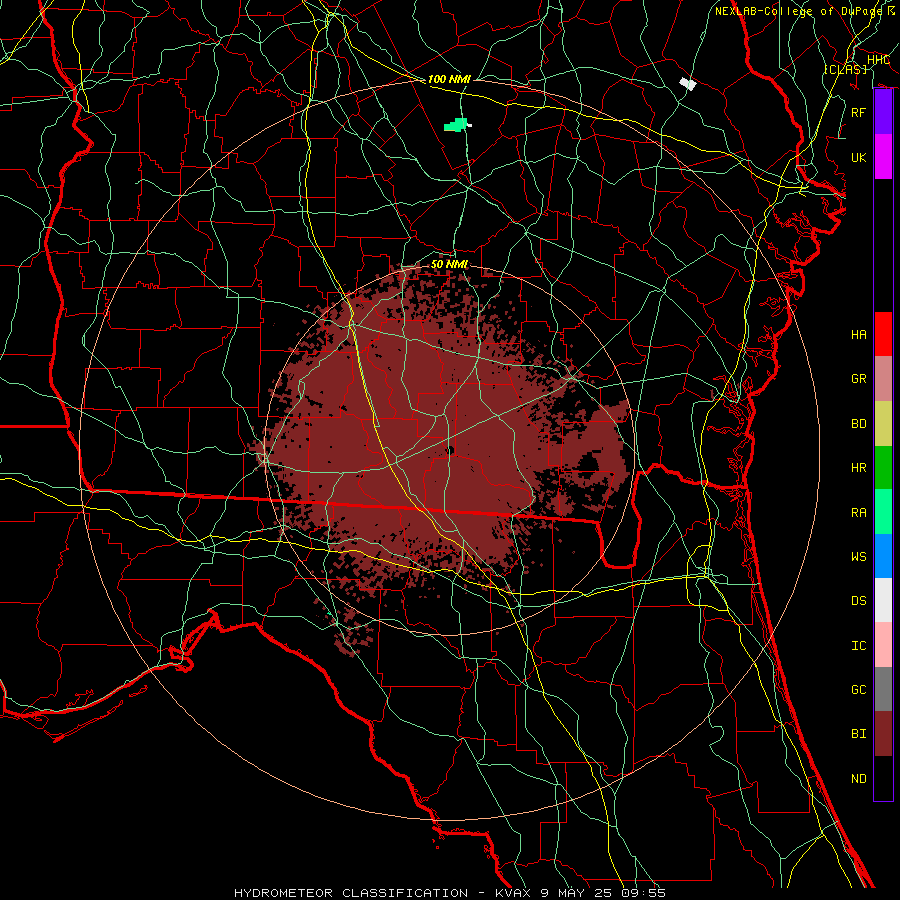Click the 'HR' legend label
The height and width of the screenshot is (900, 900).
pos(859,468)
